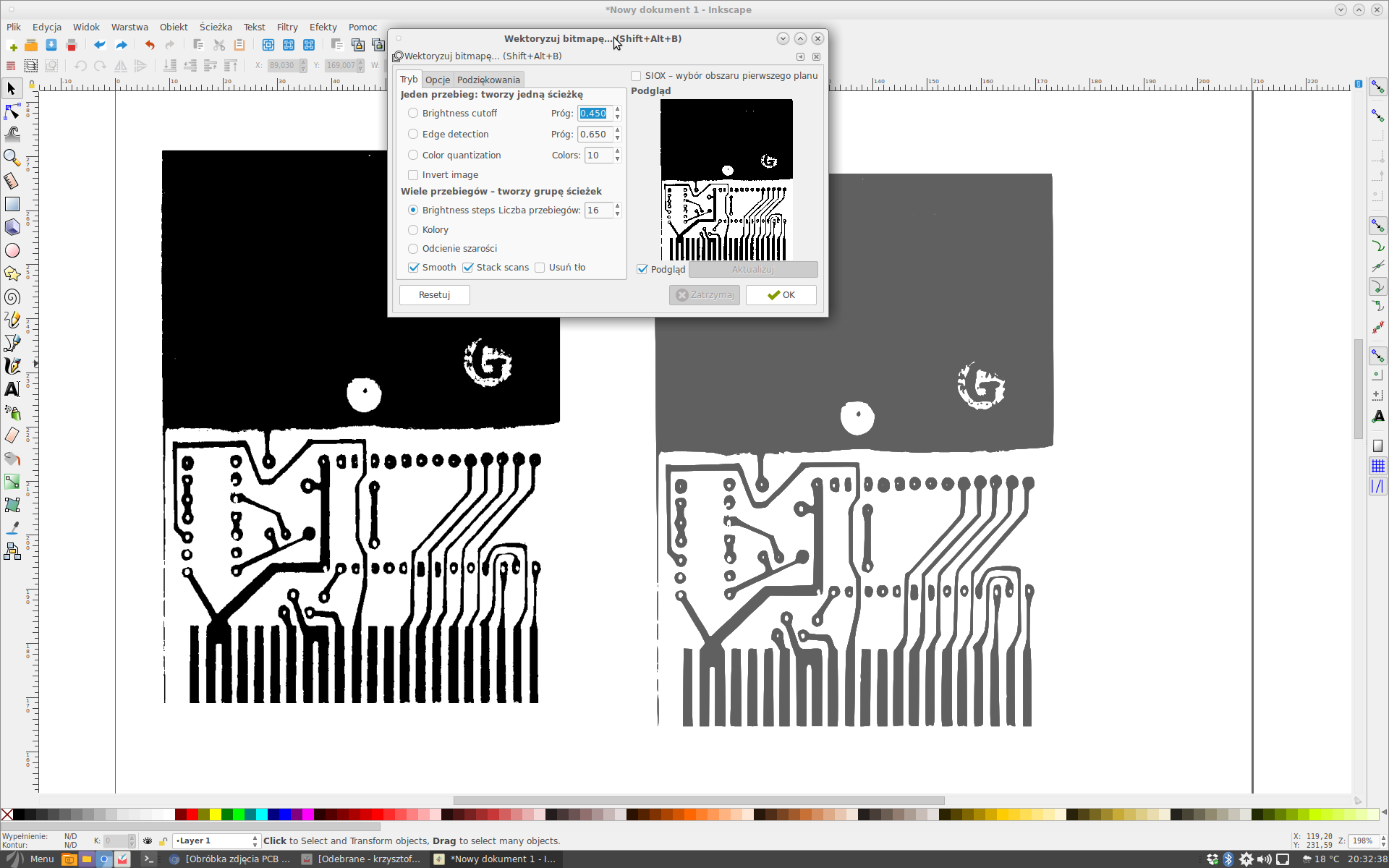Adjust the Edge detection Próg spinner arrows
This screenshot has width=1389, height=868.
click(617, 135)
